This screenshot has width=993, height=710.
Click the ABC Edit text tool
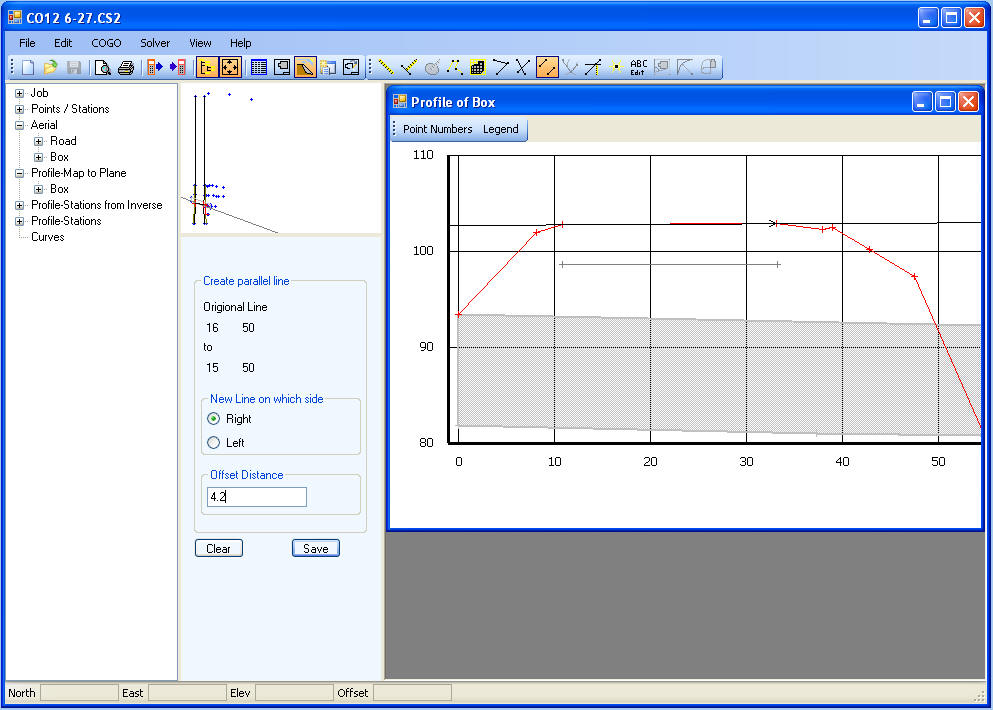[x=638, y=67]
